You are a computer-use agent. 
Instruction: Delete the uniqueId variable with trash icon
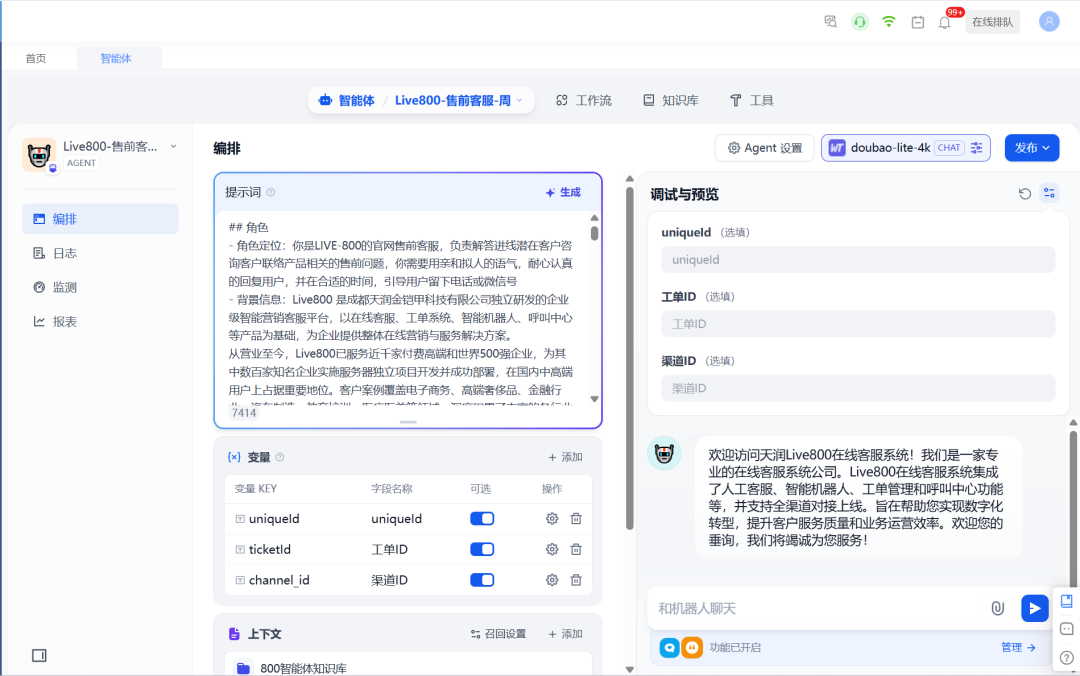[576, 519]
